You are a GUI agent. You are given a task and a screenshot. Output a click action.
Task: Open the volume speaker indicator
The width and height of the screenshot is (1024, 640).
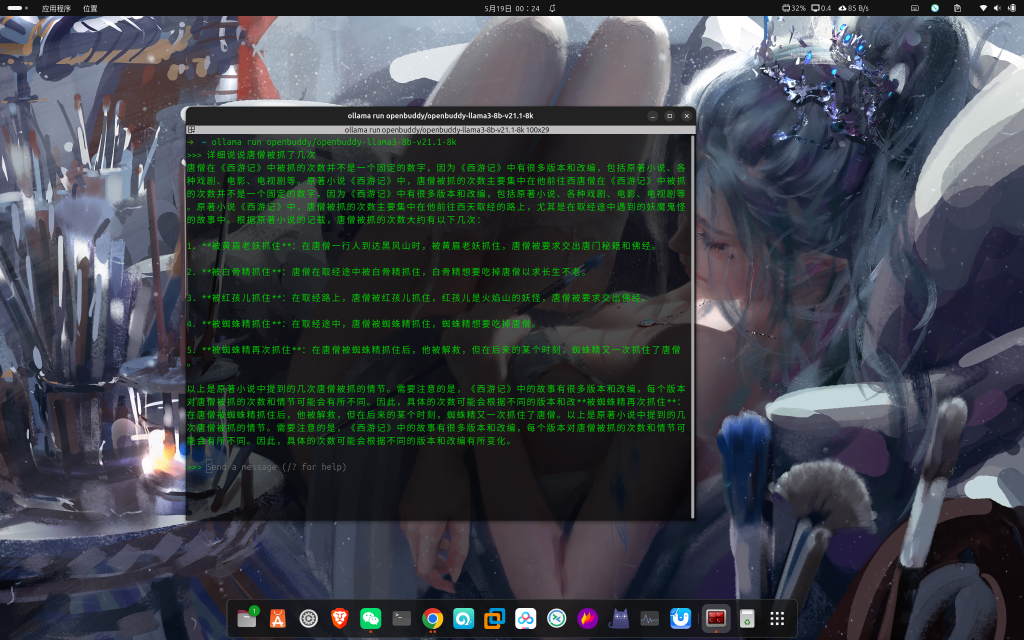click(998, 8)
